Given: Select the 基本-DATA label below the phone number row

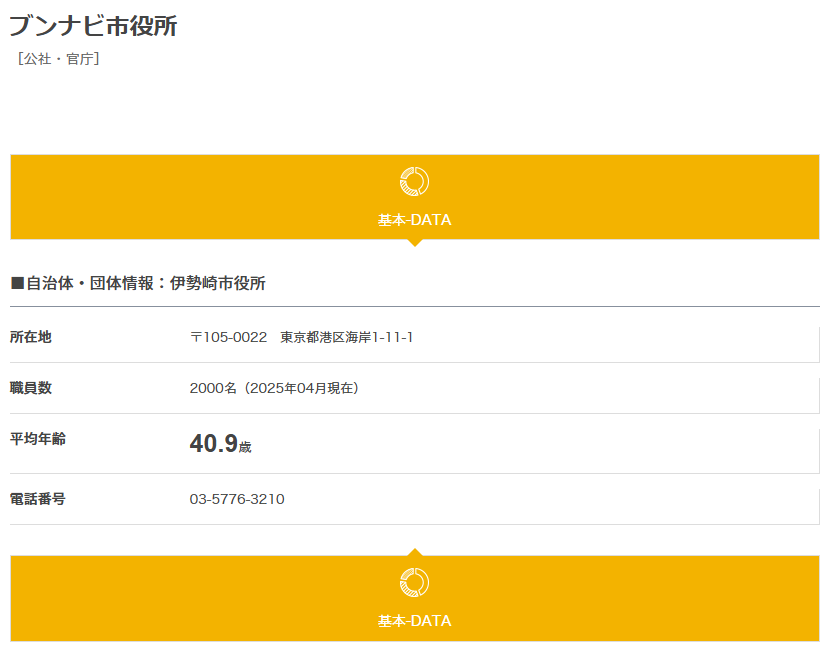Looking at the screenshot, I should 414,621.
